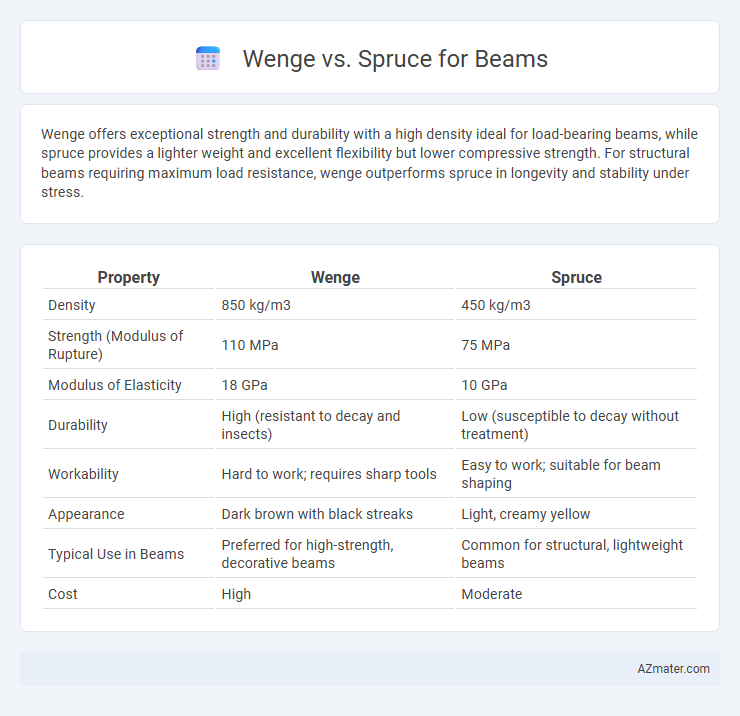This screenshot has height=716, width=740.
Task: Click 'Common for structural, lightweight beams' cell
Action: 572,554
